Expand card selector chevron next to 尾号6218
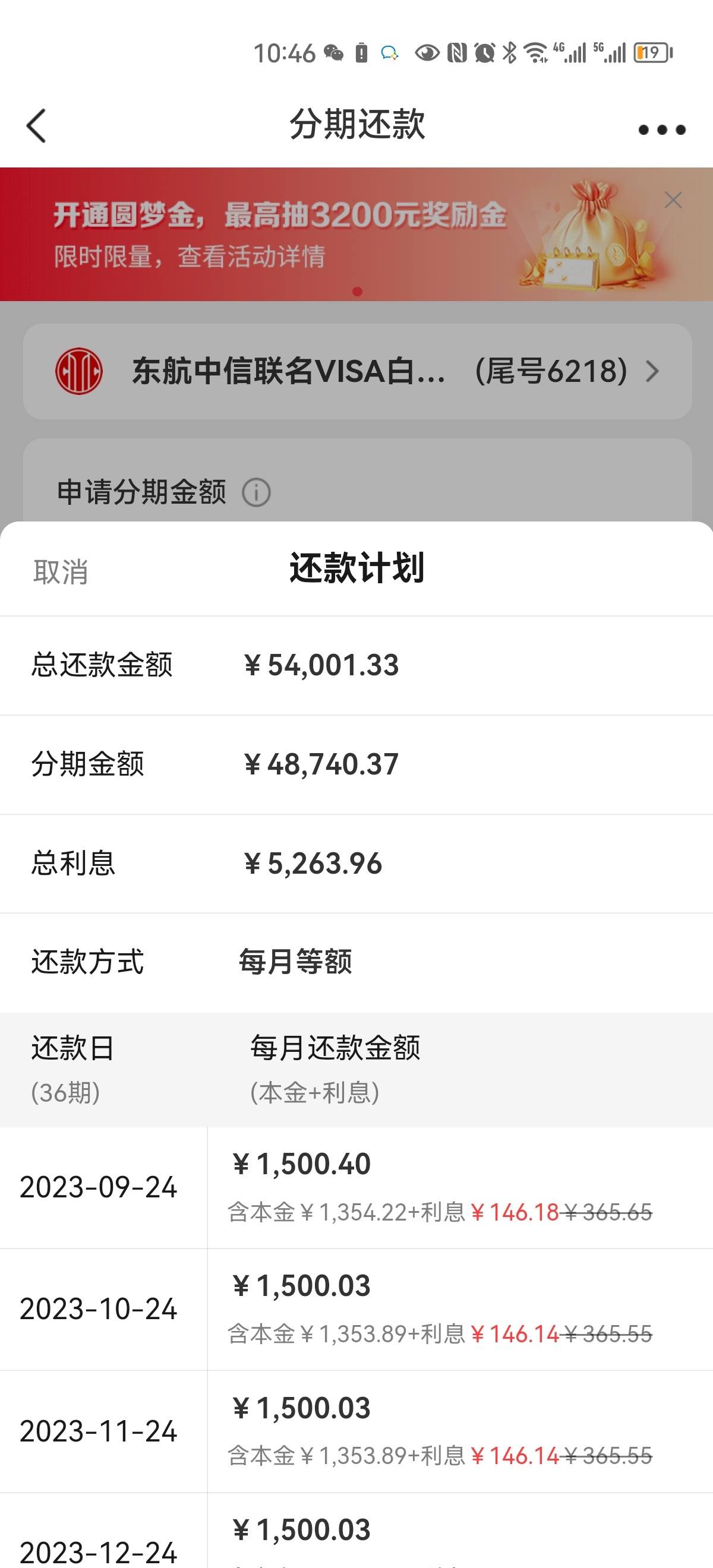This screenshot has height=1568, width=713. [x=652, y=371]
